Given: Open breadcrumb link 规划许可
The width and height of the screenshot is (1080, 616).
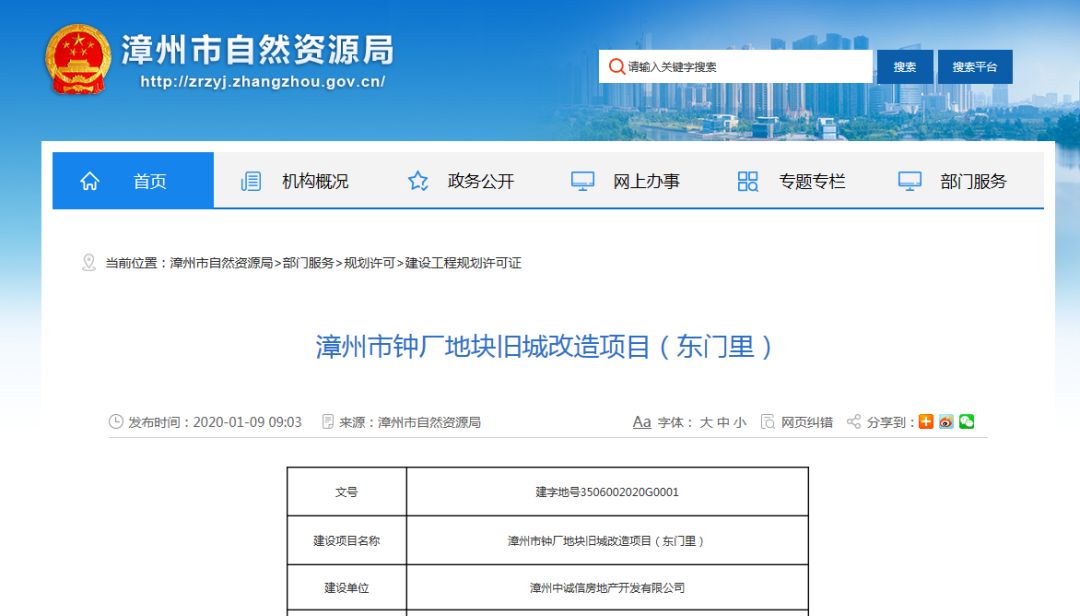Looking at the screenshot, I should click(x=369, y=263).
